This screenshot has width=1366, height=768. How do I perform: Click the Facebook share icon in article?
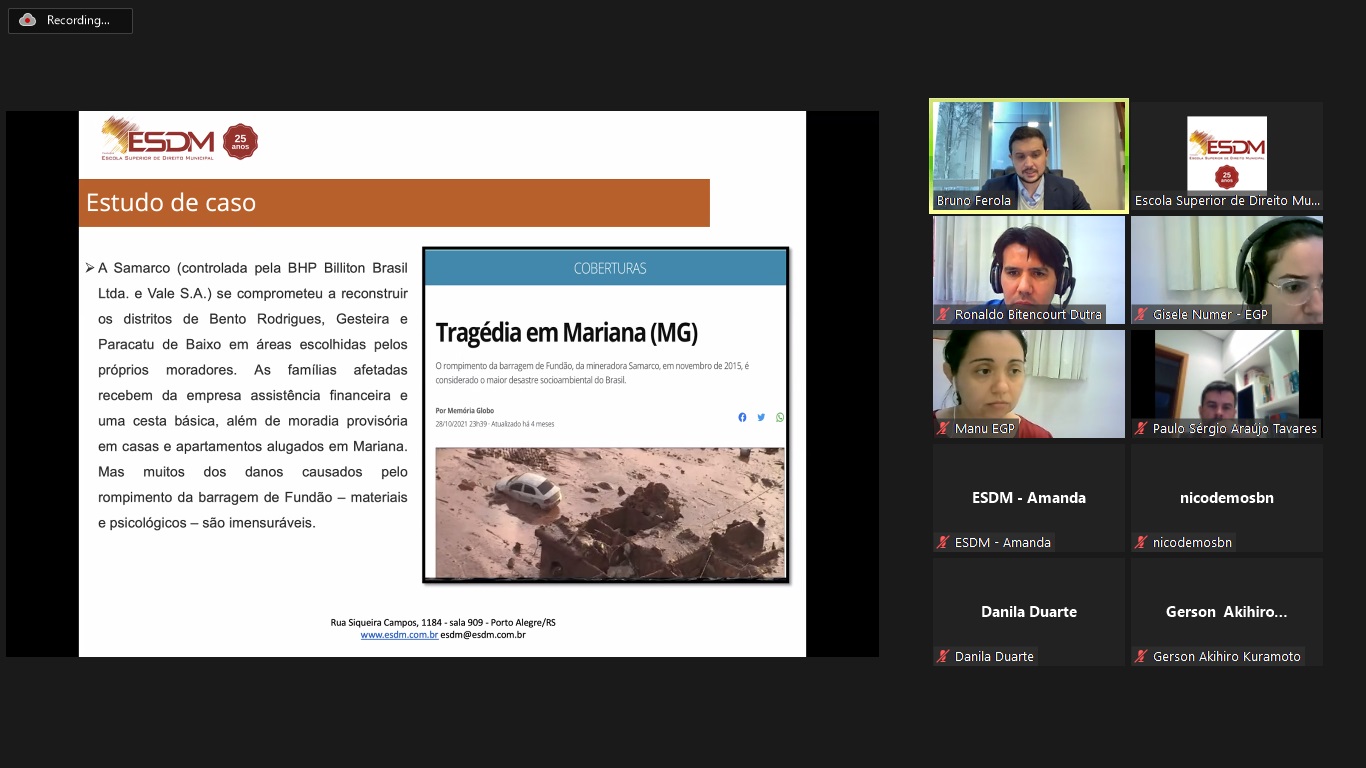click(x=742, y=417)
